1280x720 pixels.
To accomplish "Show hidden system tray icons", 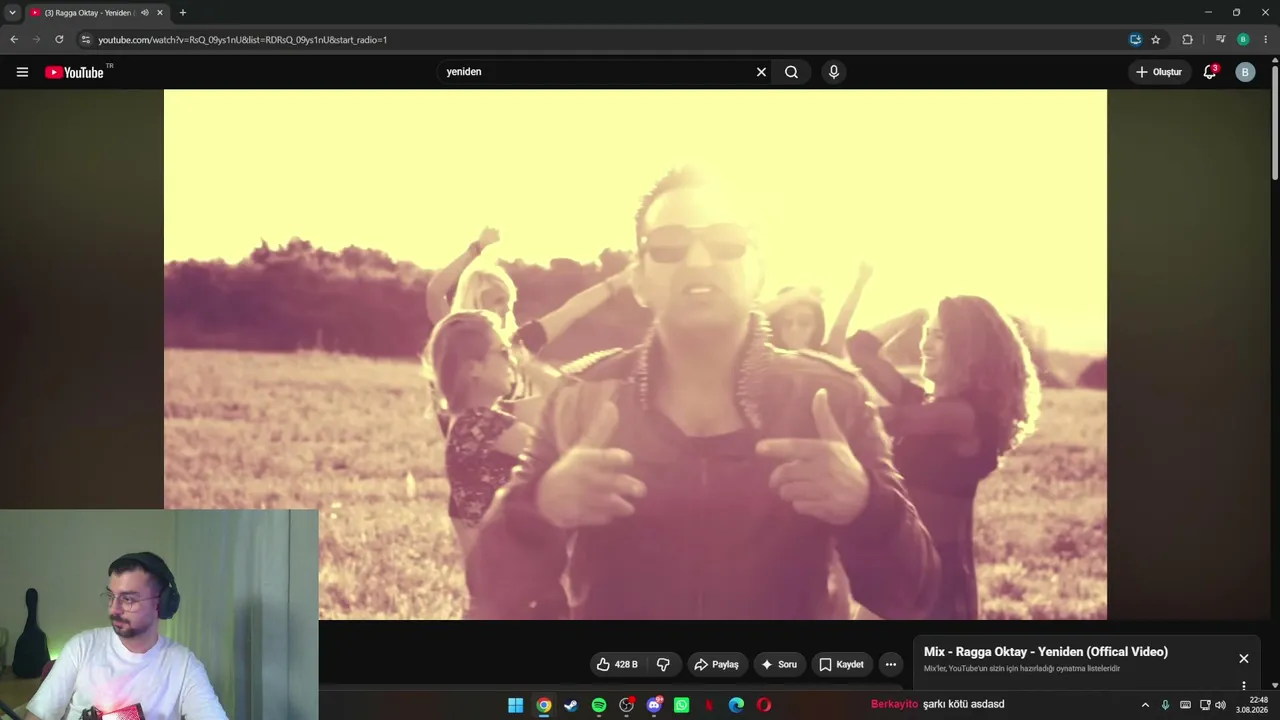I will click(x=1145, y=705).
